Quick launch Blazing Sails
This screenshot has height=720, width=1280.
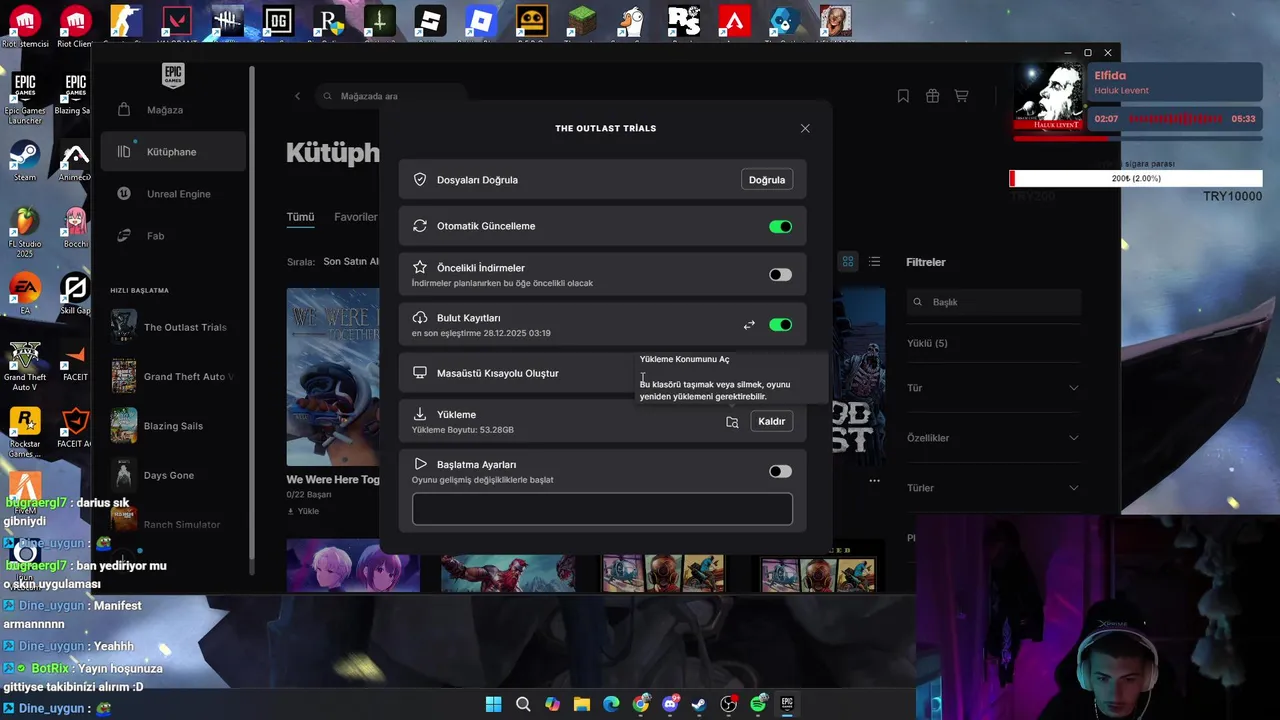tap(173, 425)
